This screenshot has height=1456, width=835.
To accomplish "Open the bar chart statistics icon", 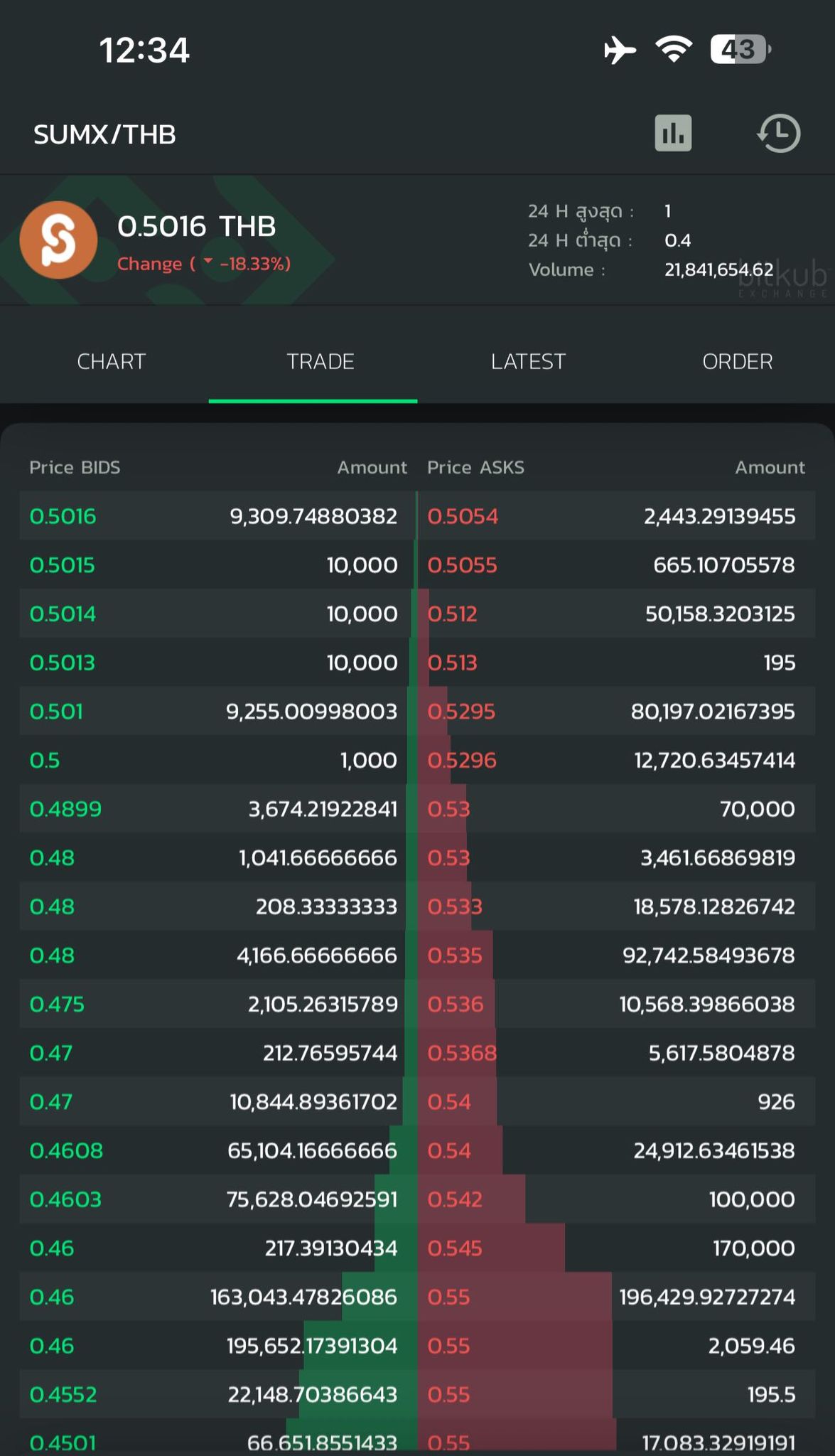I will [x=673, y=134].
